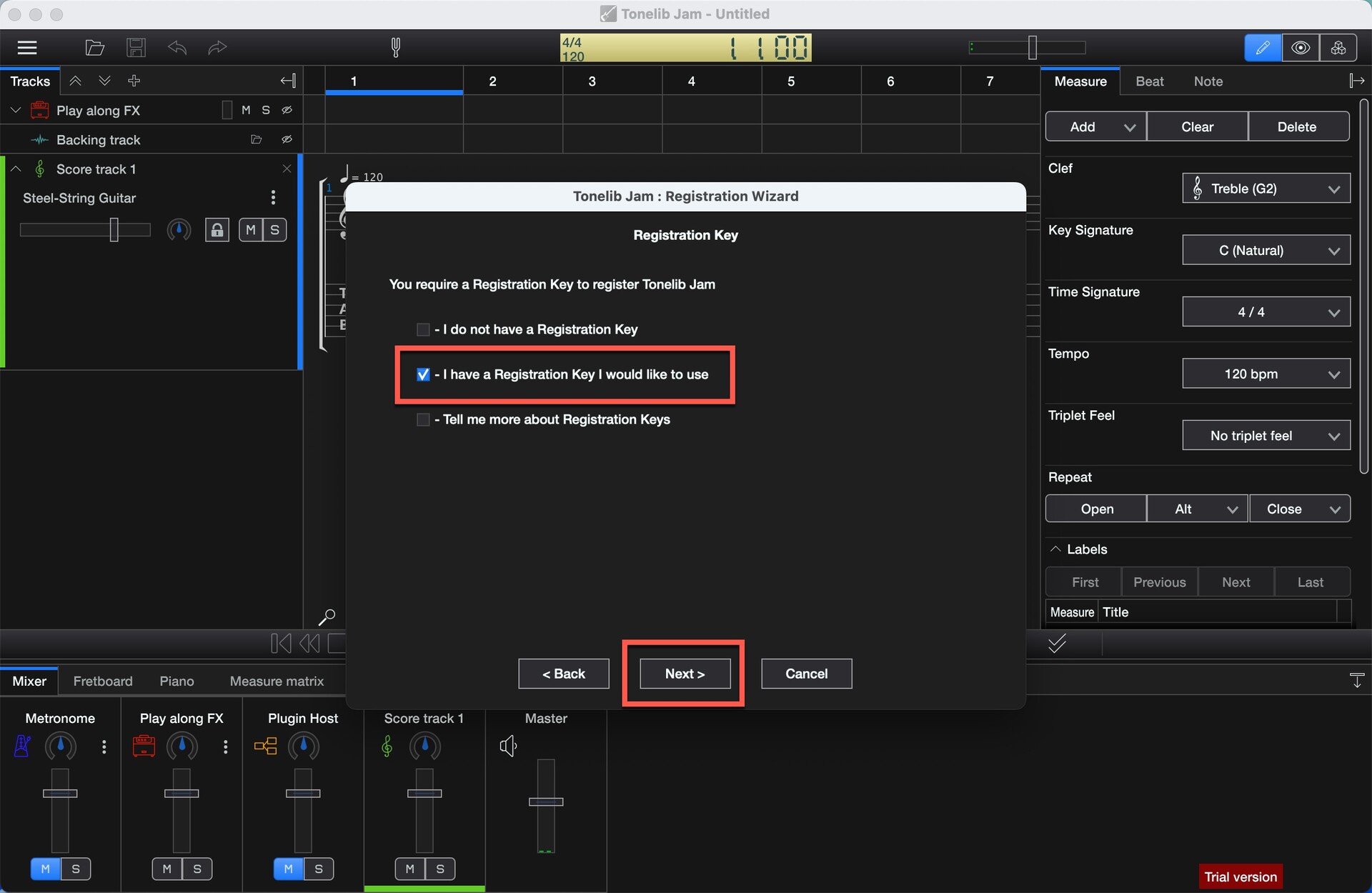The height and width of the screenshot is (893, 1372).
Task: Click the save disk icon
Action: click(x=136, y=48)
